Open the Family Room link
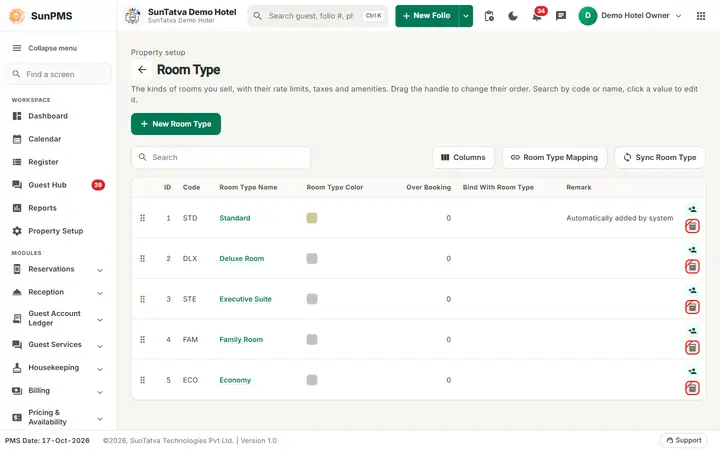Viewport: 720px width, 450px height. tap(241, 339)
